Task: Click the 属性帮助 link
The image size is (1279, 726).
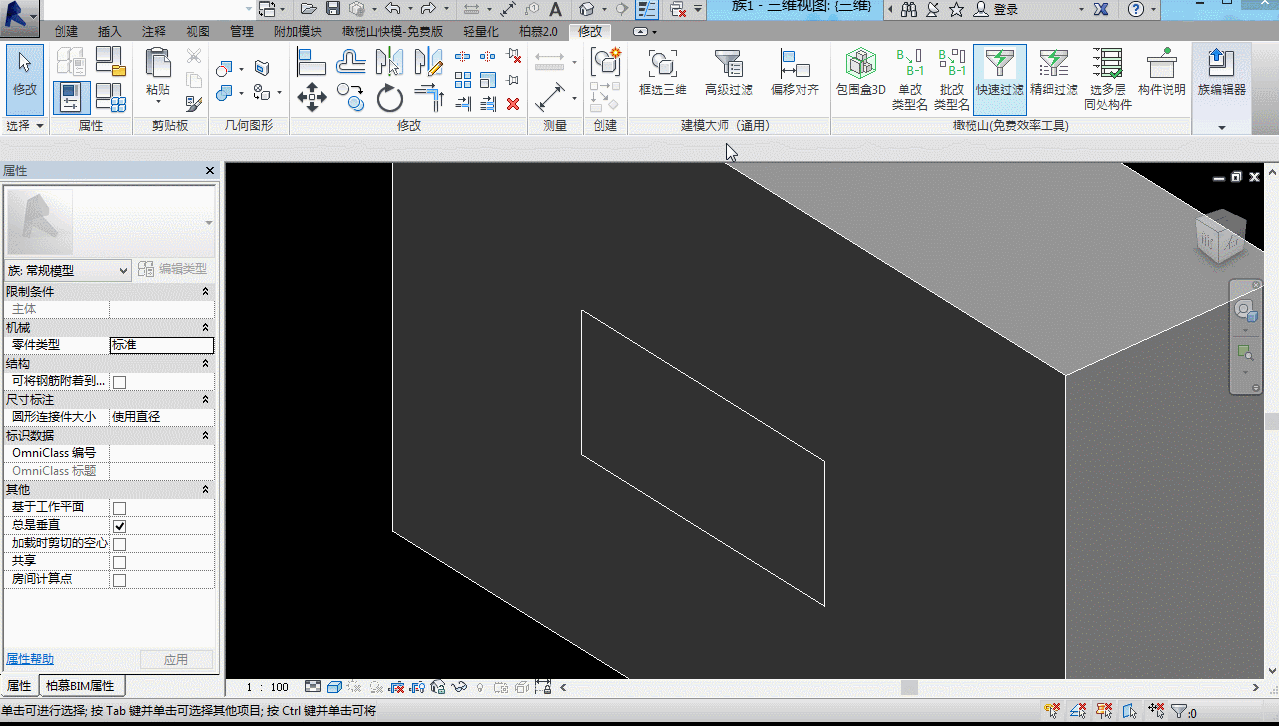Action: click(30, 659)
